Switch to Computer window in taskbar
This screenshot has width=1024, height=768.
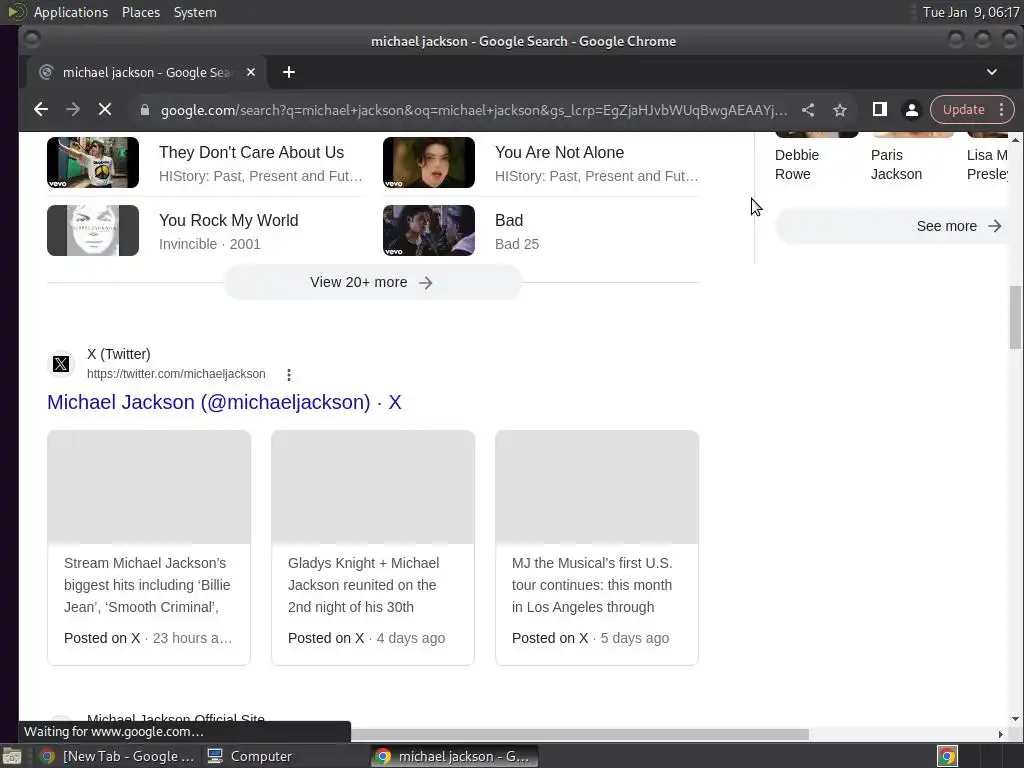[250, 756]
